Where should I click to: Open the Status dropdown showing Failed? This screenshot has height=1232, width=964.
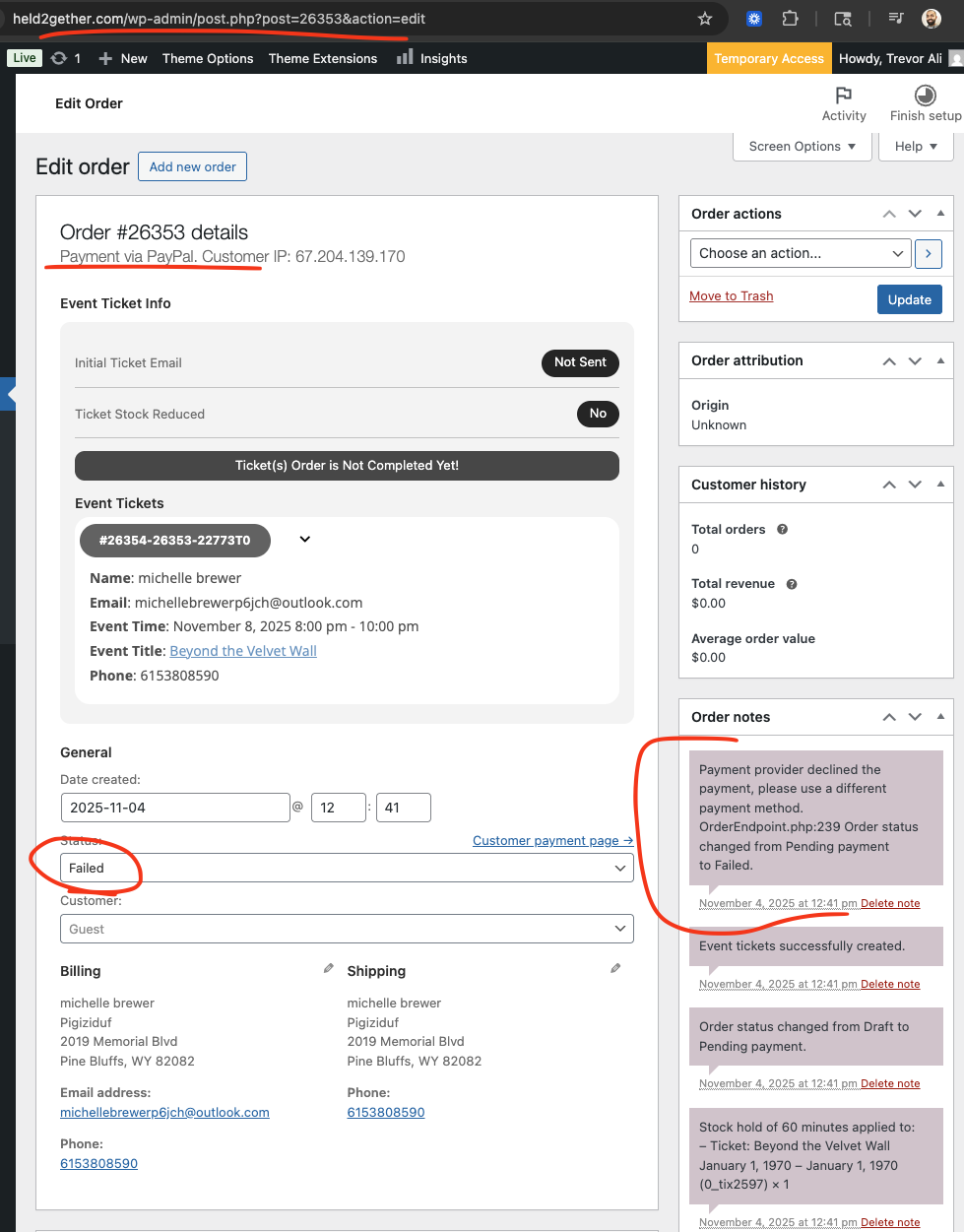tap(347, 868)
